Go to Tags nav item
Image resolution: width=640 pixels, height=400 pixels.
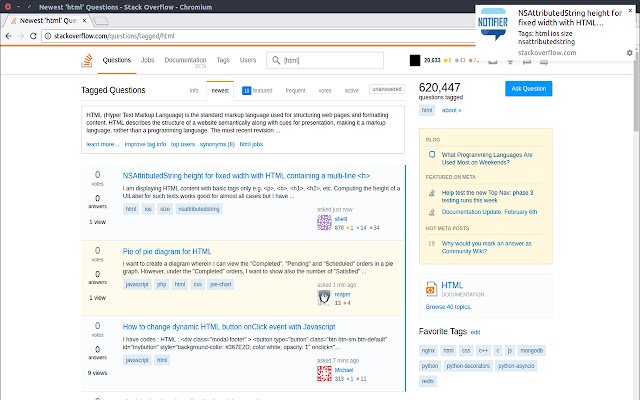click(x=223, y=60)
